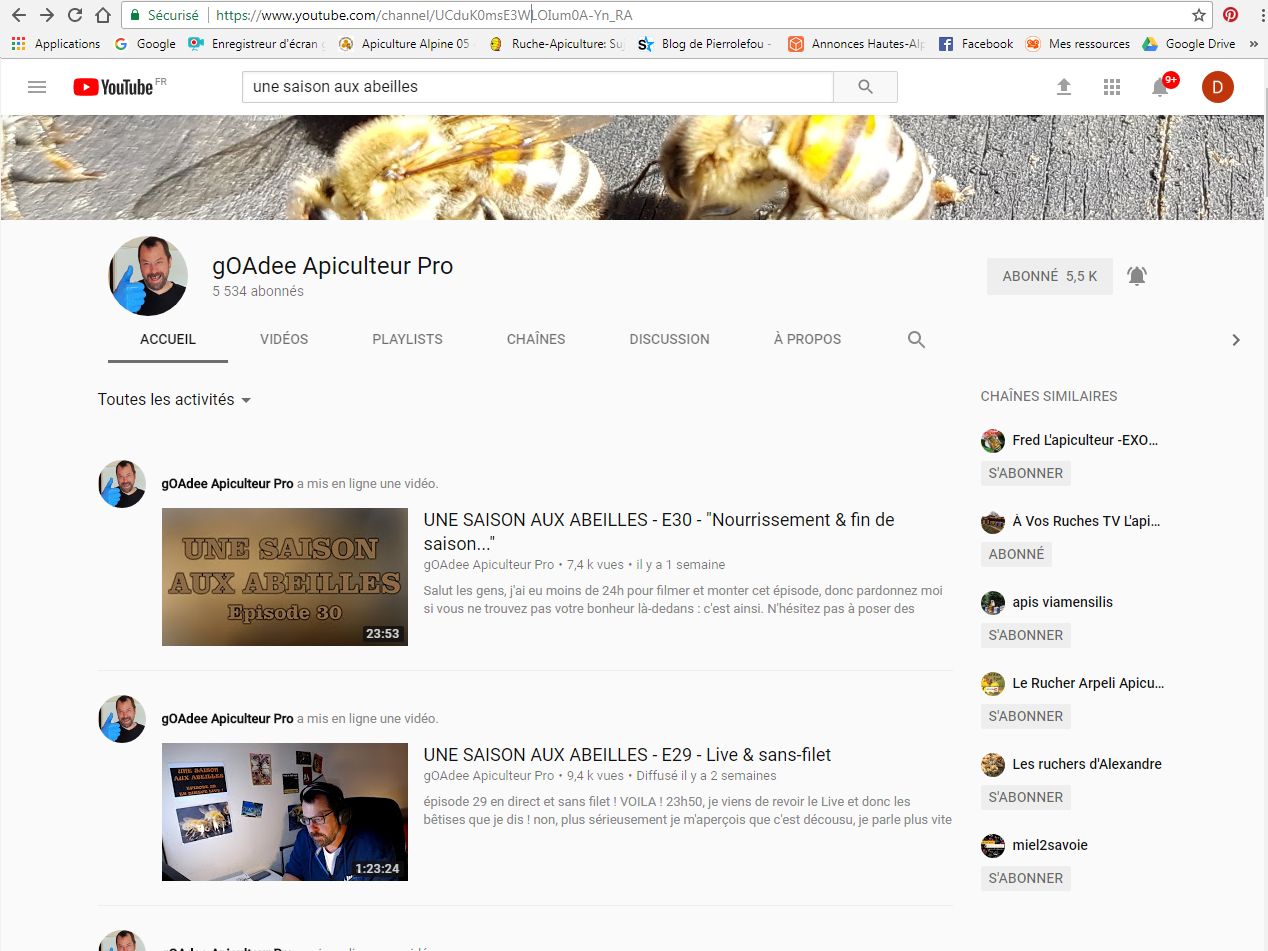
Task: Open the Facebook bookmark
Action: pyautogui.click(x=976, y=44)
